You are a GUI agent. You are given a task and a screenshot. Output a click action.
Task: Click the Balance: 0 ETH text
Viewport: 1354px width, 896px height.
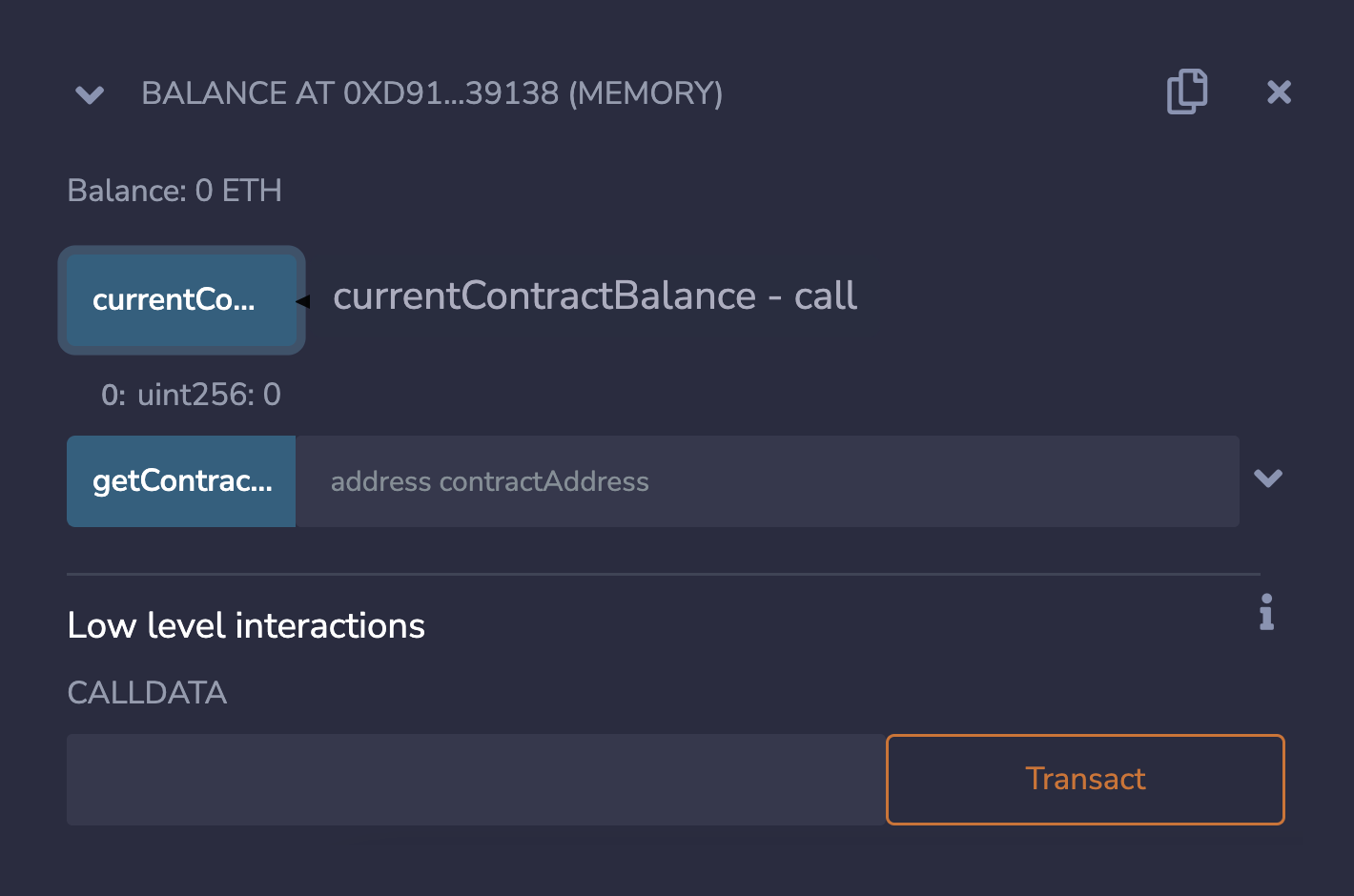[174, 190]
